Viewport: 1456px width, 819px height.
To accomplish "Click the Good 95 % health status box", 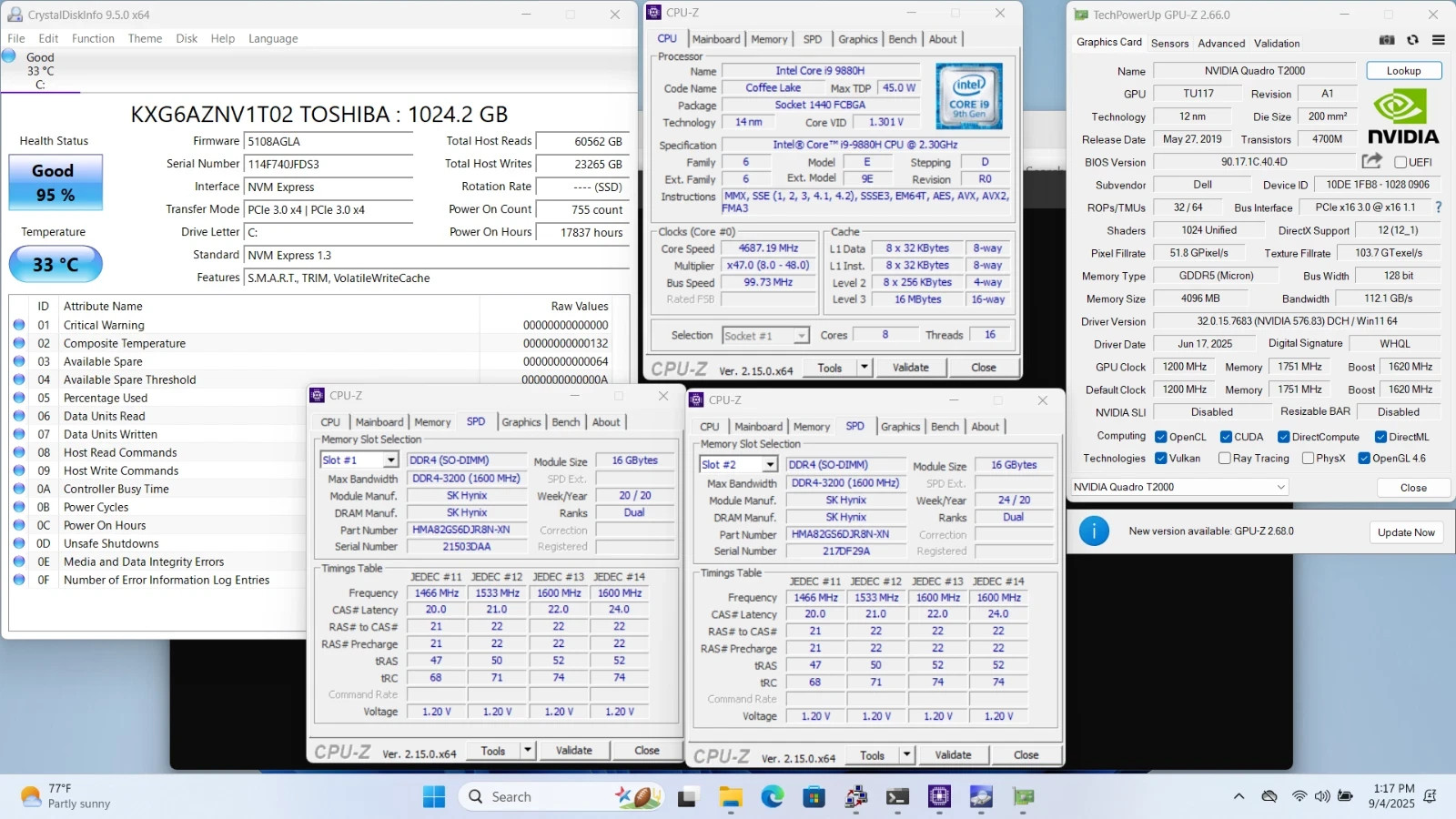I will 56,182.
